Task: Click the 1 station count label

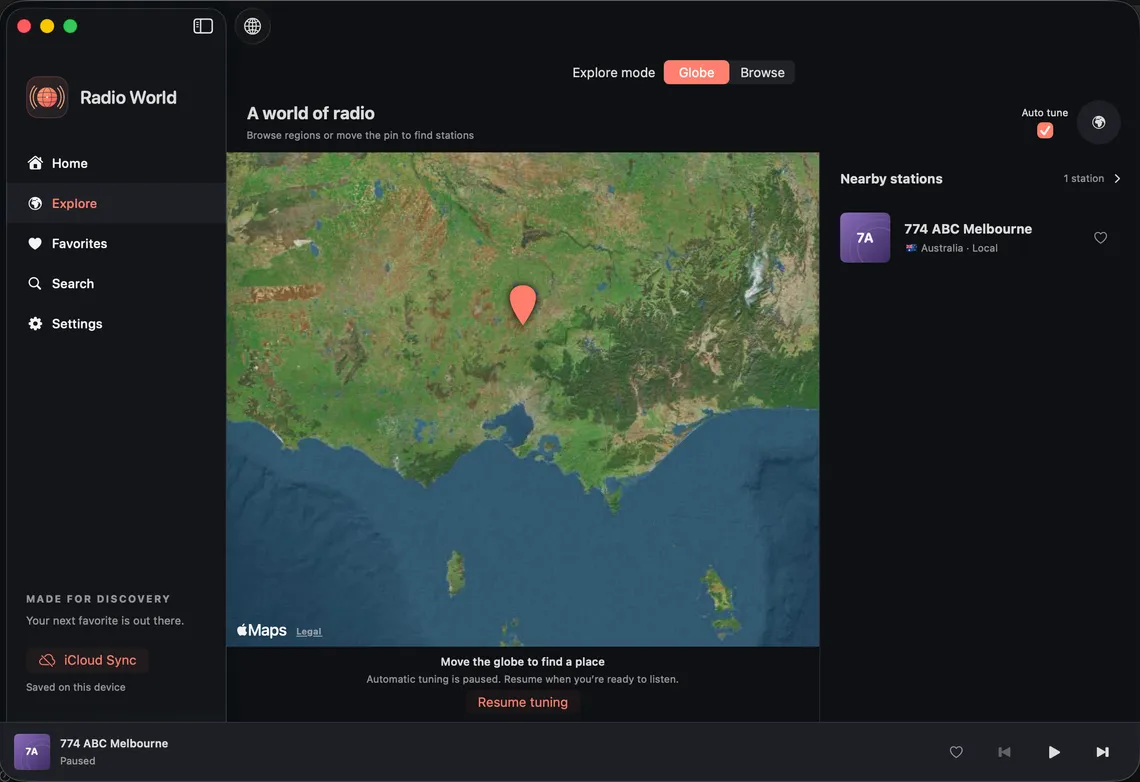Action: (1083, 179)
